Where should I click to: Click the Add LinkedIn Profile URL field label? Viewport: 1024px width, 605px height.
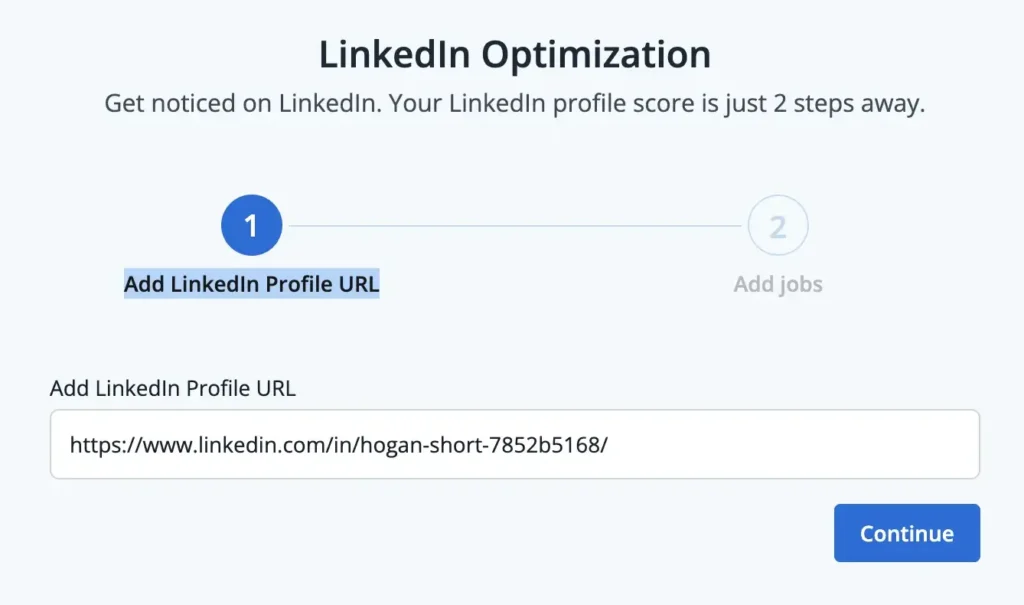[172, 388]
